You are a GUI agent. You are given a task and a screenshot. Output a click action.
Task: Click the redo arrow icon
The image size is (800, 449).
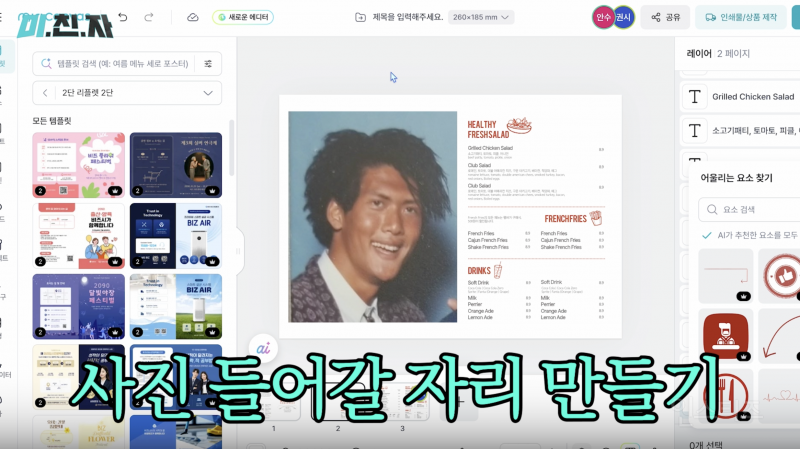tap(148, 17)
